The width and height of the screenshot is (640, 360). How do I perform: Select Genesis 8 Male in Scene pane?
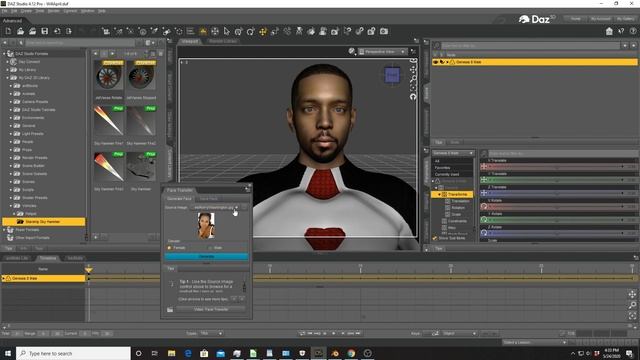pos(535,62)
